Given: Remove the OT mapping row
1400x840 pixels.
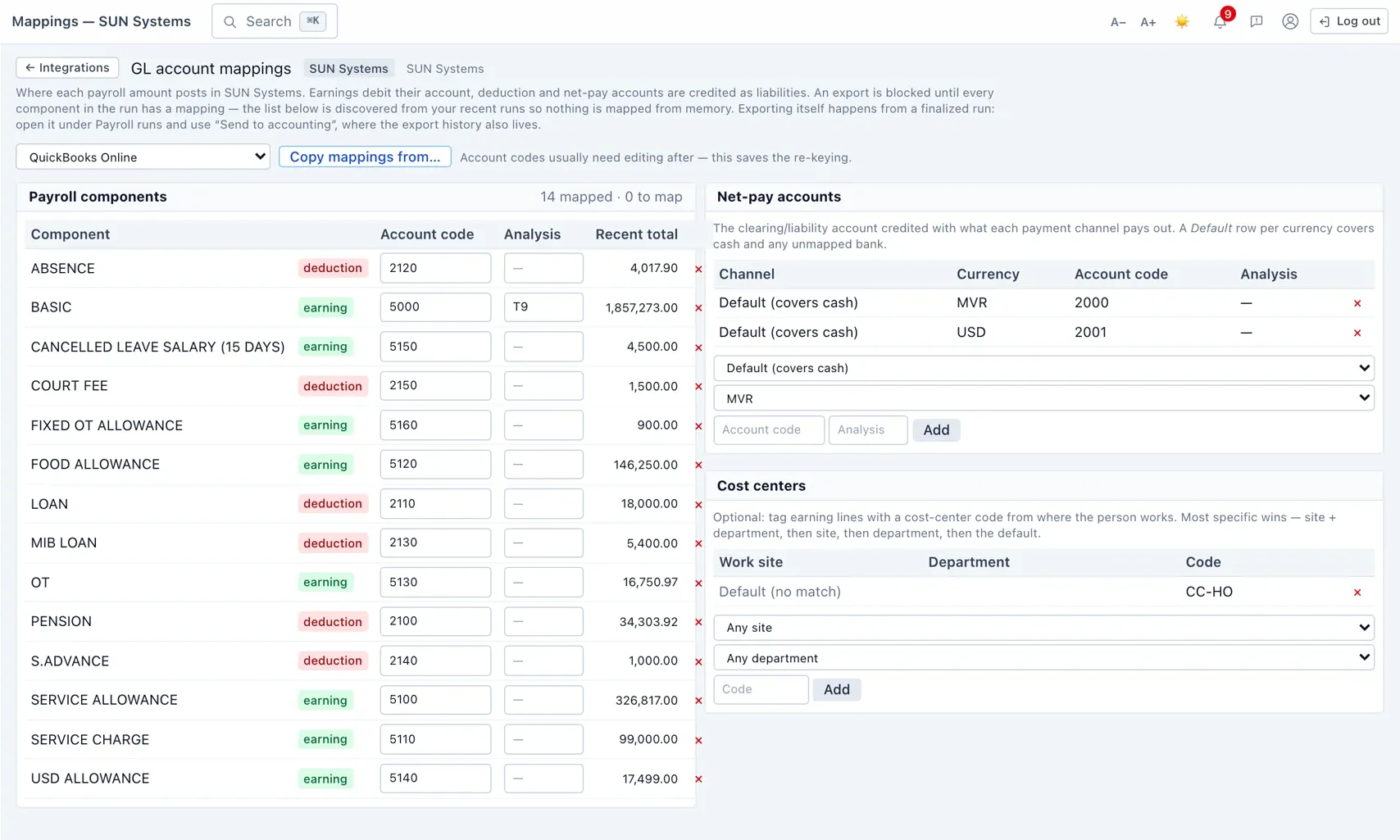Looking at the screenshot, I should [698, 583].
